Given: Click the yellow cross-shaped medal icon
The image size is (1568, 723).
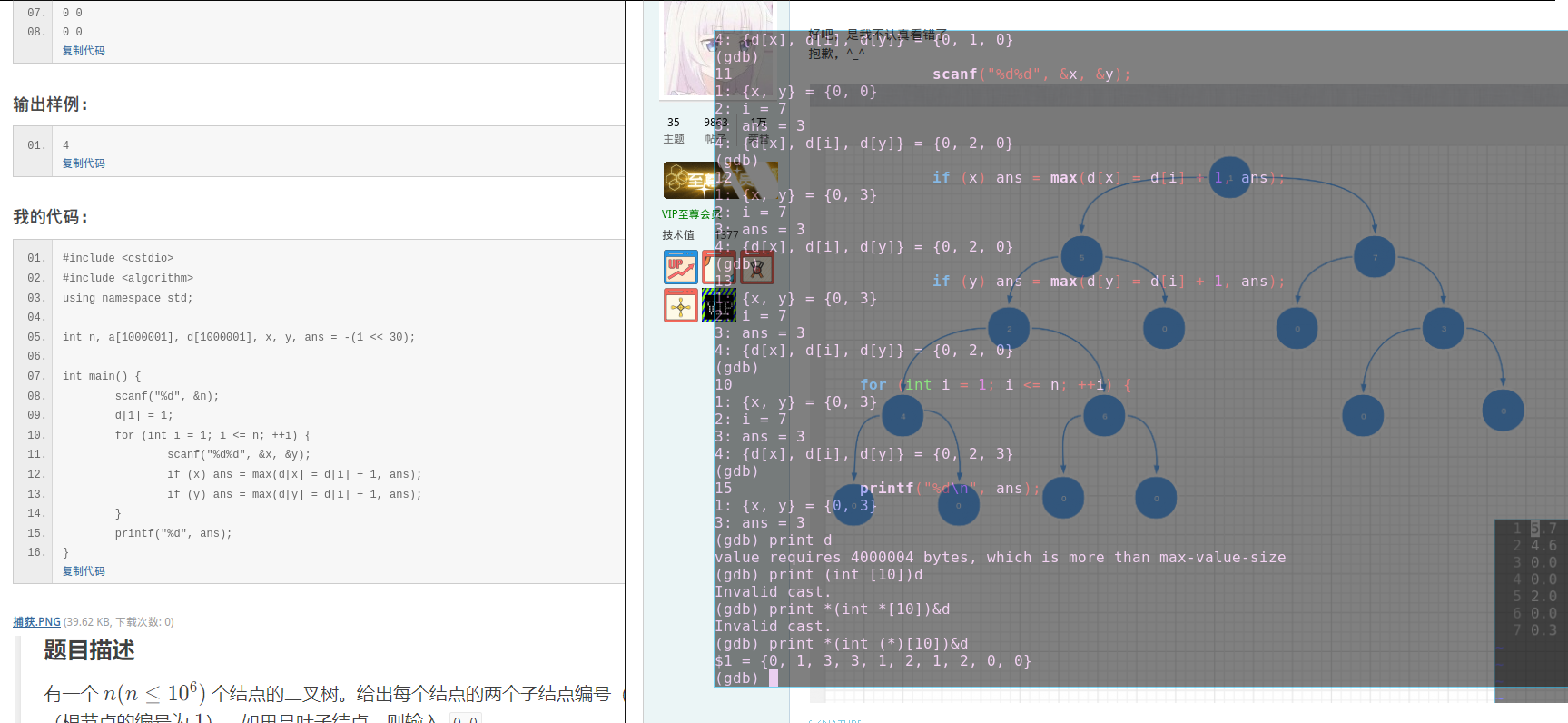Looking at the screenshot, I should click(681, 305).
